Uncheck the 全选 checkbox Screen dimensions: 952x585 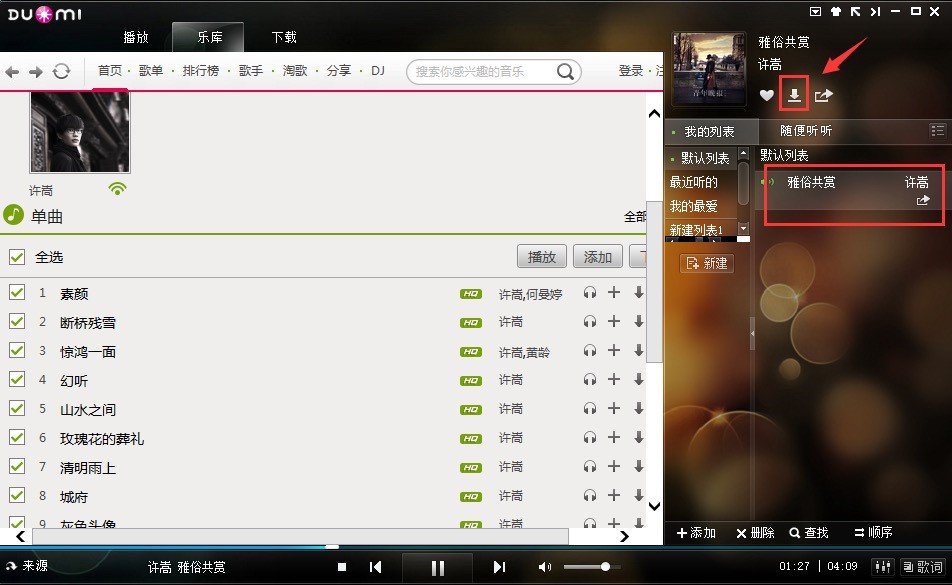(17, 257)
